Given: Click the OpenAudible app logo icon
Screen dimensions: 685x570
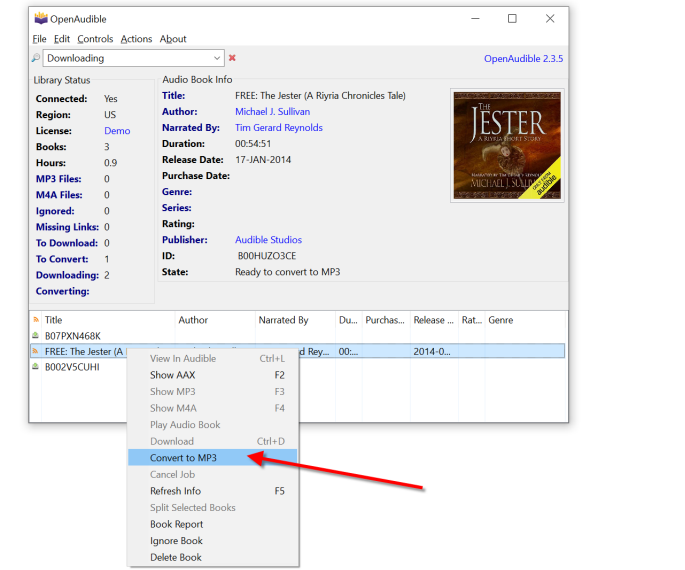Looking at the screenshot, I should [41, 18].
